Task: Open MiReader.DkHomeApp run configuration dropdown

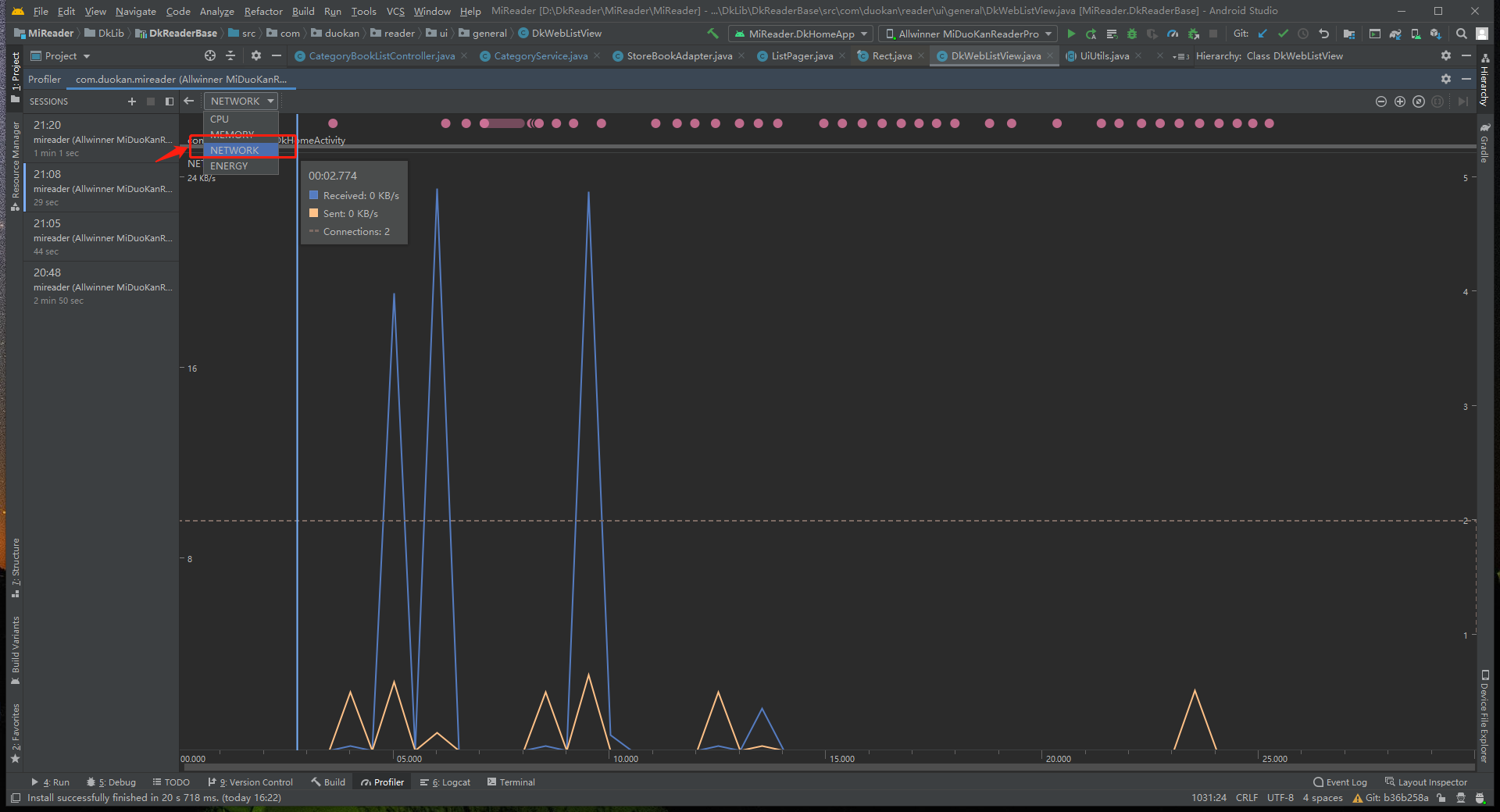Action: pyautogui.click(x=801, y=34)
